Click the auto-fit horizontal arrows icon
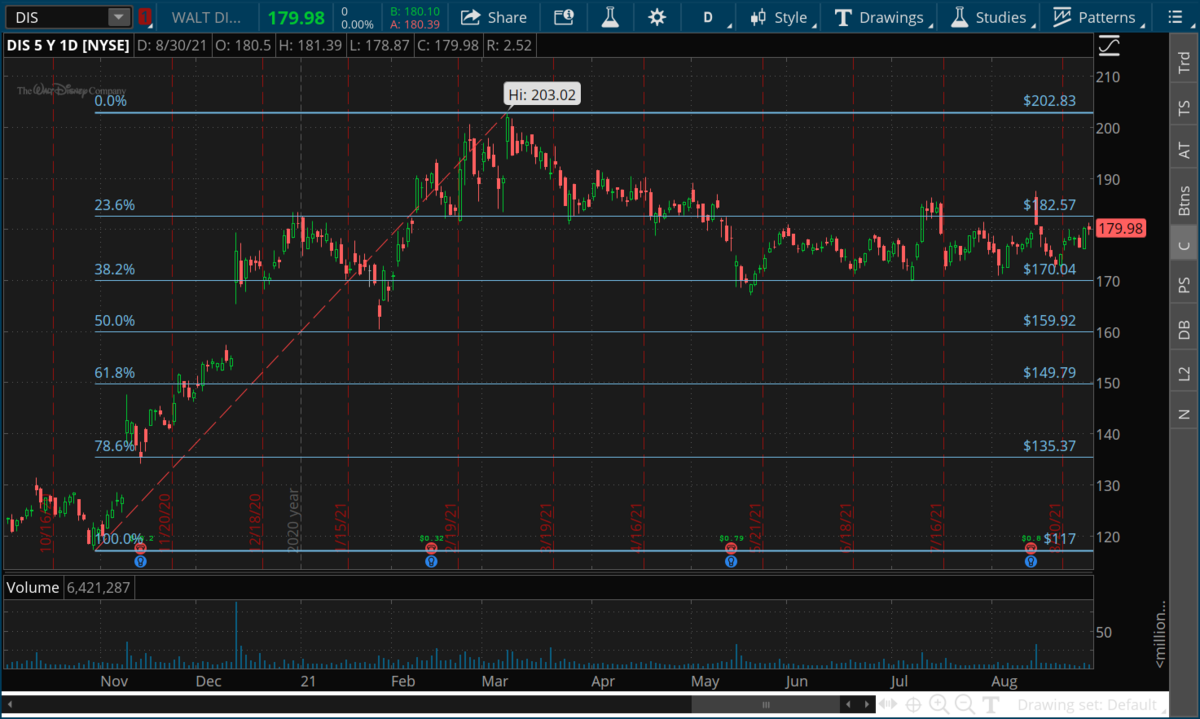Image resolution: width=1200 pixels, height=719 pixels. pyautogui.click(x=887, y=705)
